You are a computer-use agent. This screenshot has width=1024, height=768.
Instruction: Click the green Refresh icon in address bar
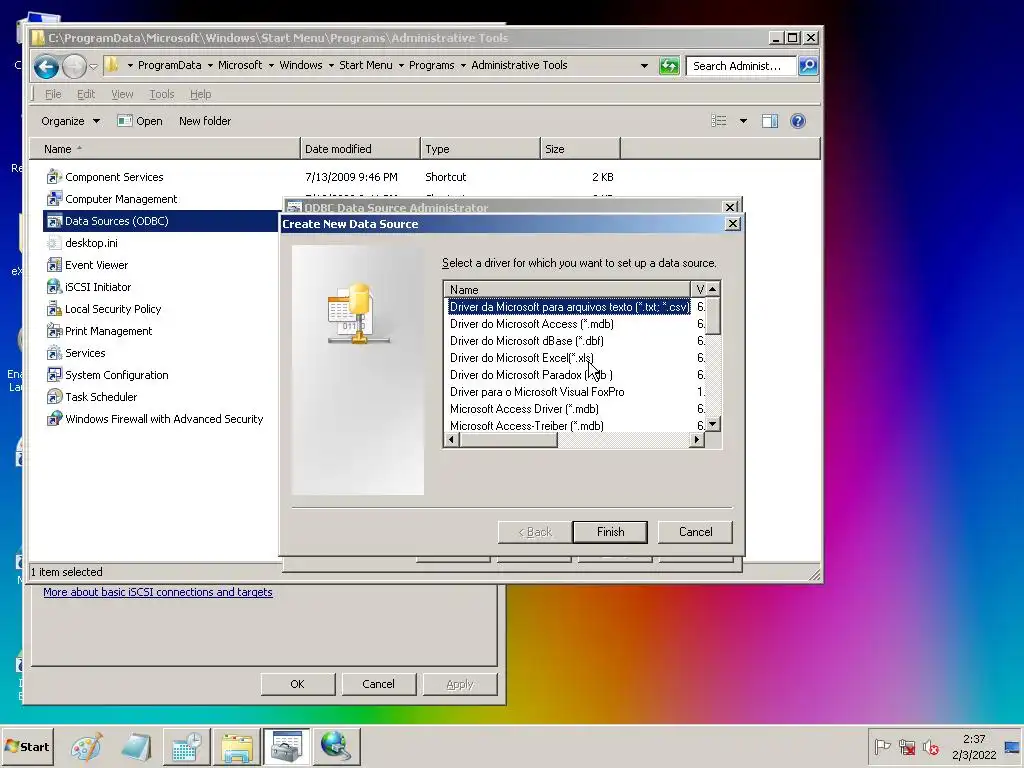(x=669, y=66)
